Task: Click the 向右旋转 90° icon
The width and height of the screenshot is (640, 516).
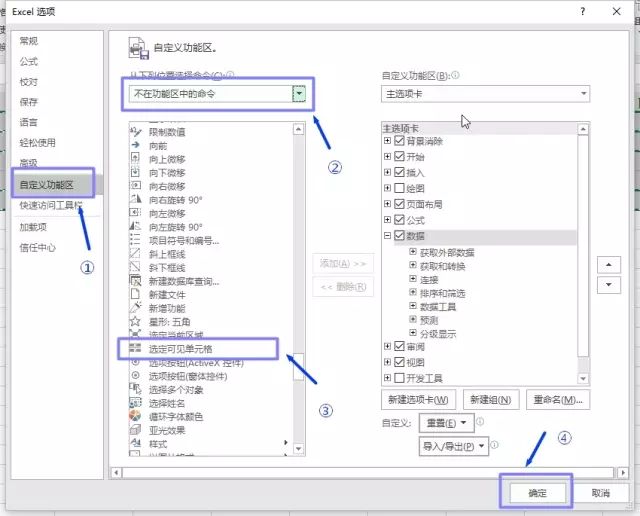Action: (x=135, y=199)
